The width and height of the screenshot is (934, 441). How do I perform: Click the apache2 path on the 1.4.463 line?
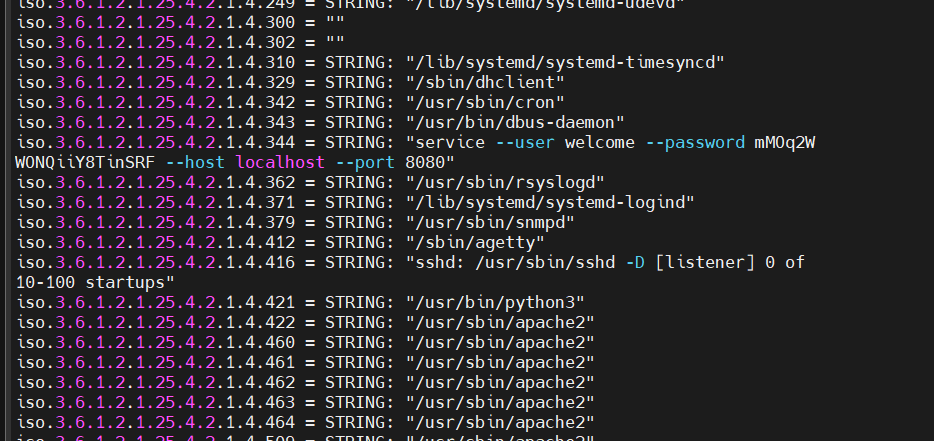500,402
